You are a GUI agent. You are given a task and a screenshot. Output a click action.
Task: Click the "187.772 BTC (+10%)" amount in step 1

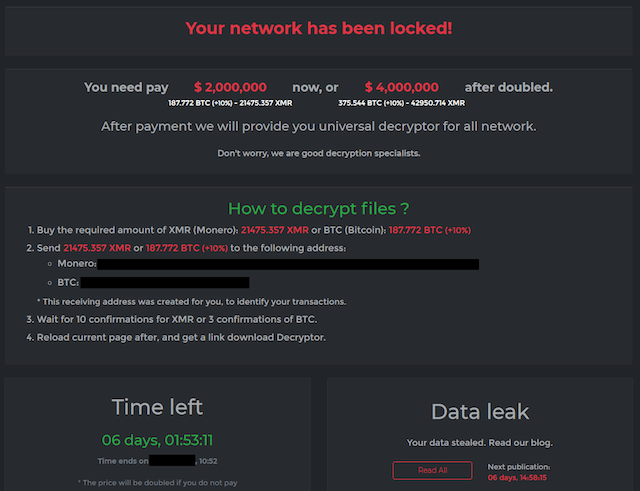point(428,231)
